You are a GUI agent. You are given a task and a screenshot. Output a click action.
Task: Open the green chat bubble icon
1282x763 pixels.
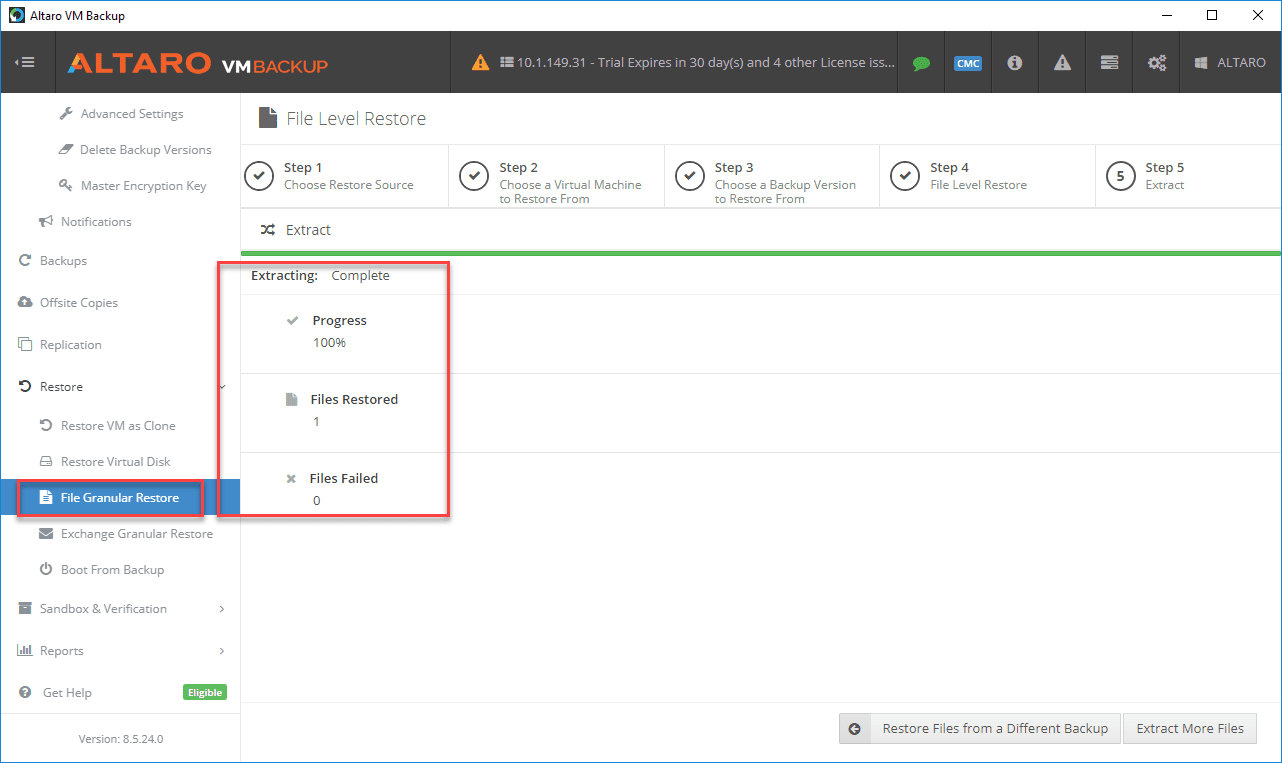pos(921,63)
